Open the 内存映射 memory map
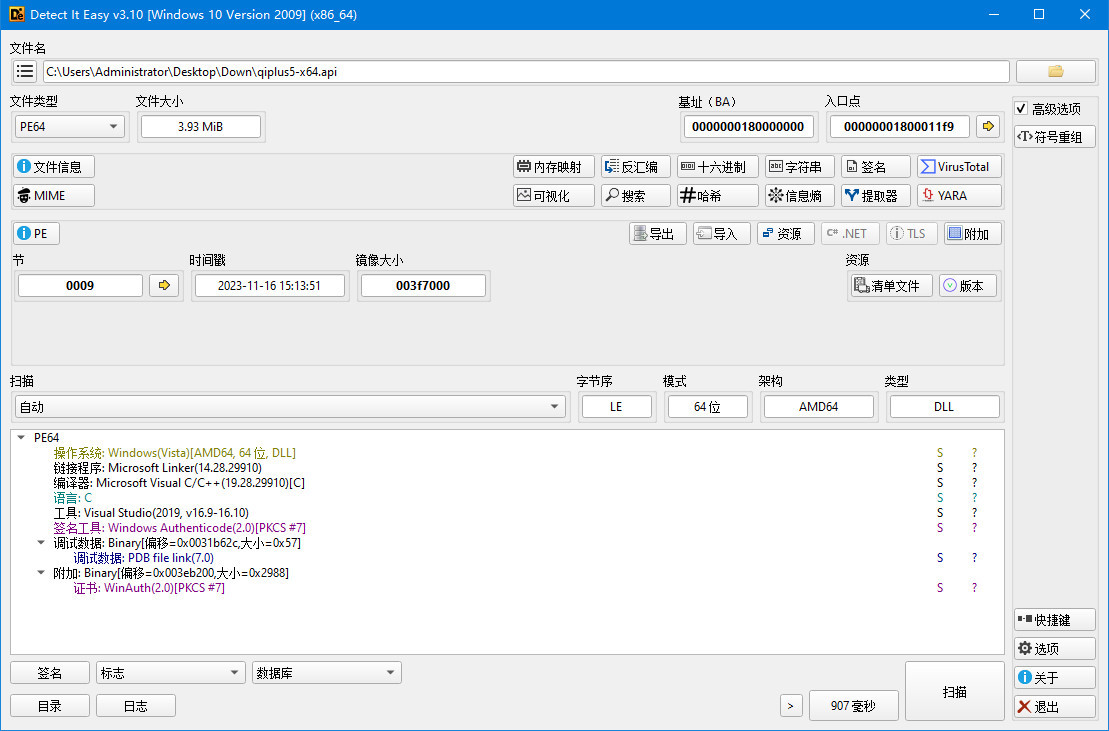The image size is (1109, 731). (553, 166)
